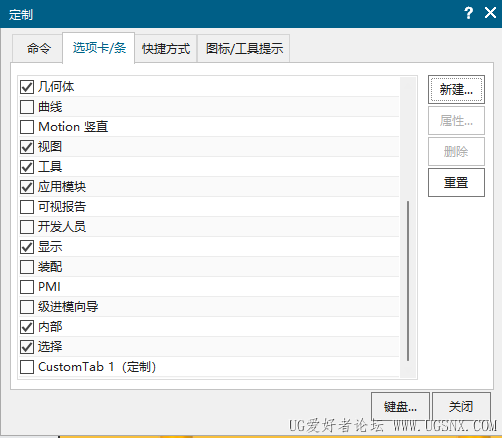Select the PMI list entry

(209, 287)
